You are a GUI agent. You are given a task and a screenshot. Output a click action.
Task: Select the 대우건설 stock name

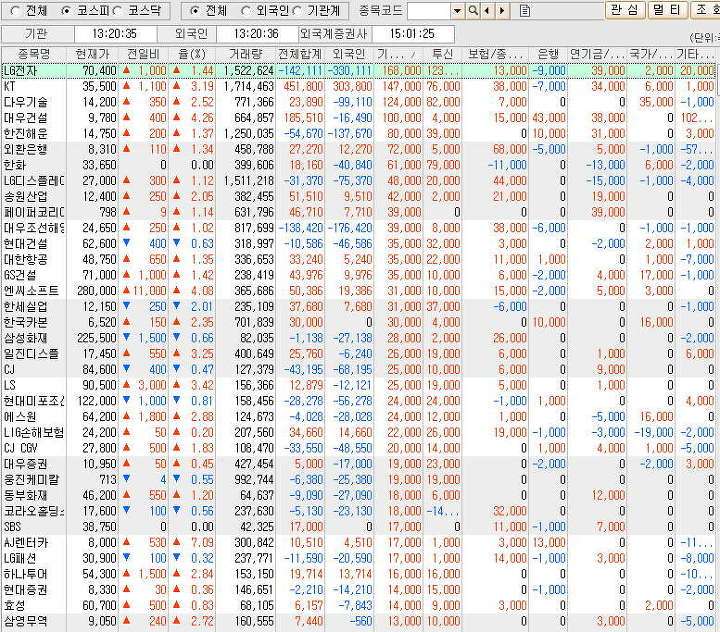[x=26, y=118]
